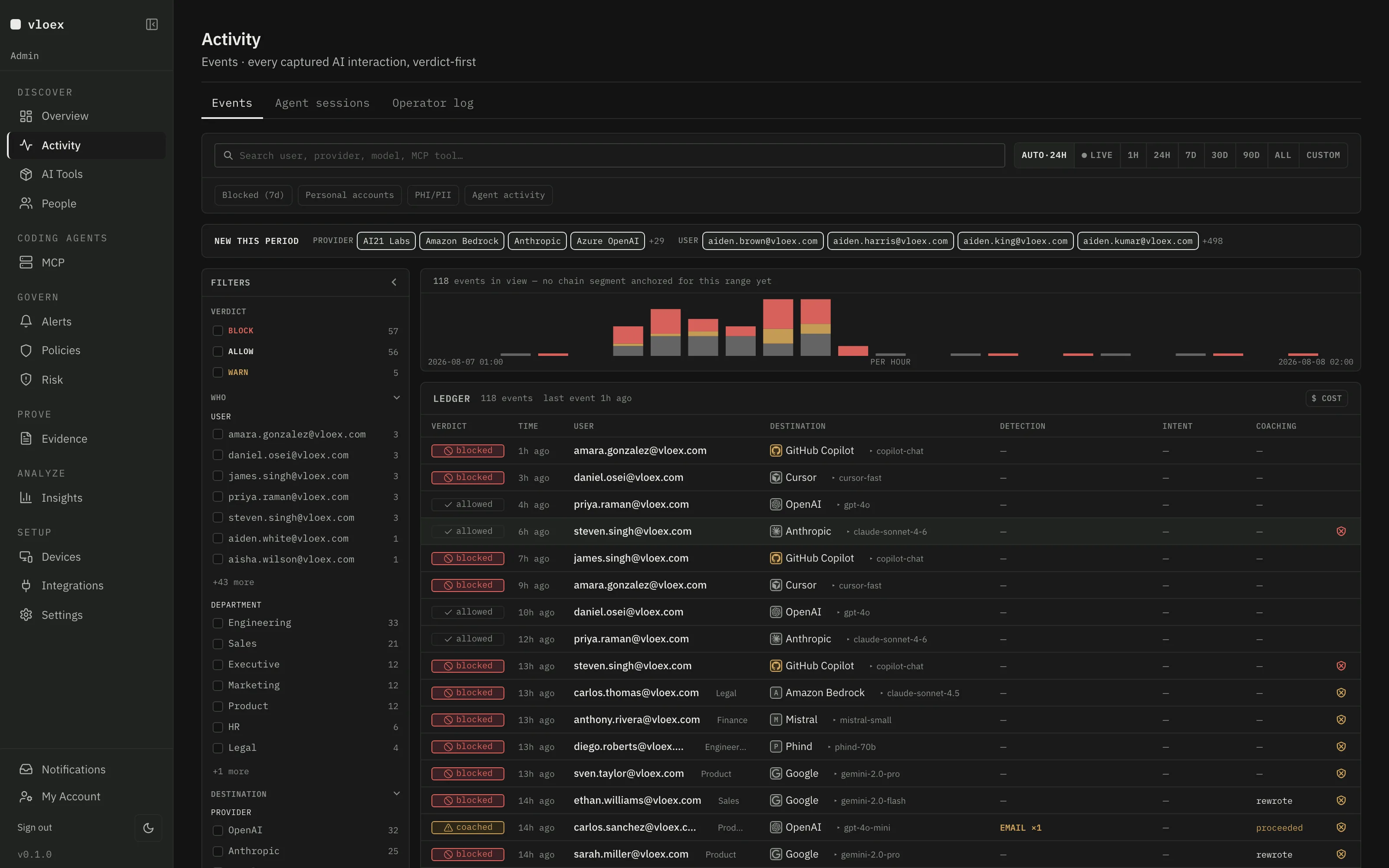Expand +1 more departments

(231, 772)
